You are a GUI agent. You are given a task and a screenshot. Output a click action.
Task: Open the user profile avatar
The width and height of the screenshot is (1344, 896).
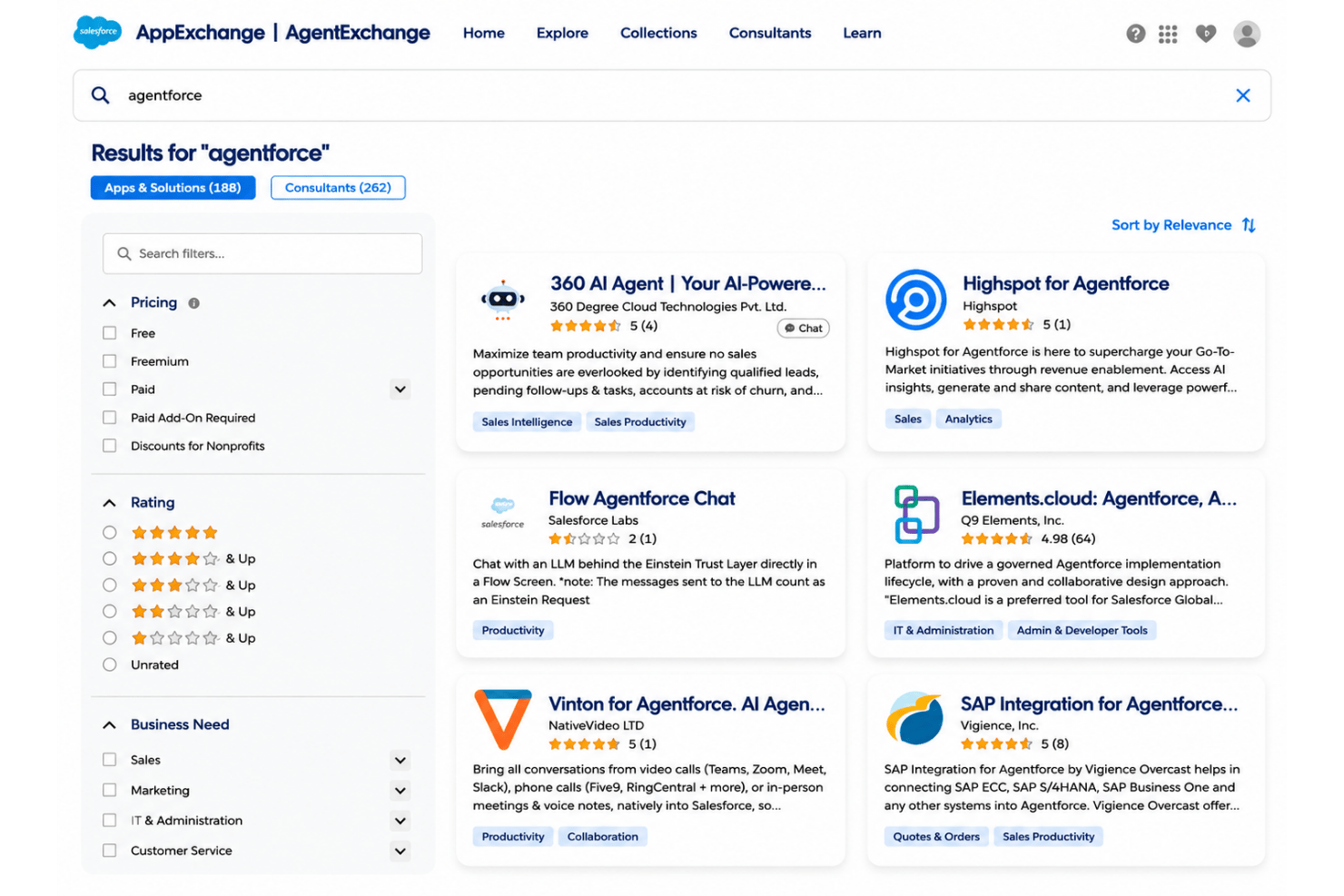coord(1246,34)
